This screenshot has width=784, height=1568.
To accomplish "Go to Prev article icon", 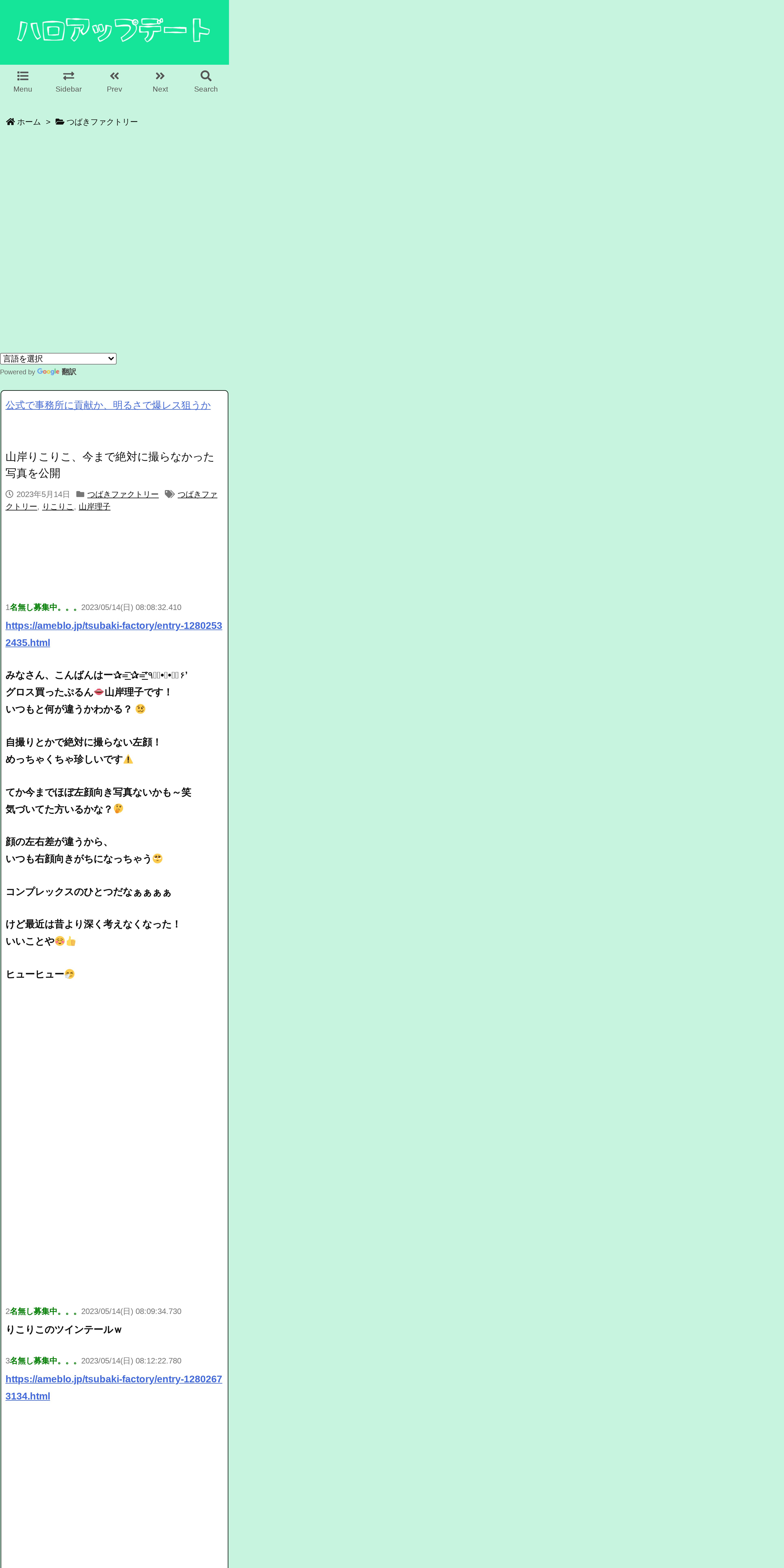I will click(114, 76).
